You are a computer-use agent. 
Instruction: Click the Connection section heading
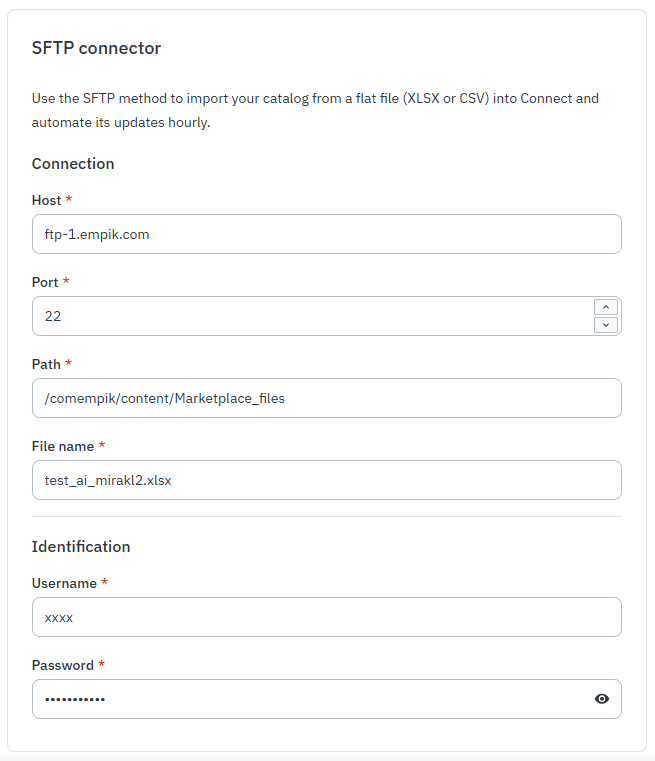[73, 163]
